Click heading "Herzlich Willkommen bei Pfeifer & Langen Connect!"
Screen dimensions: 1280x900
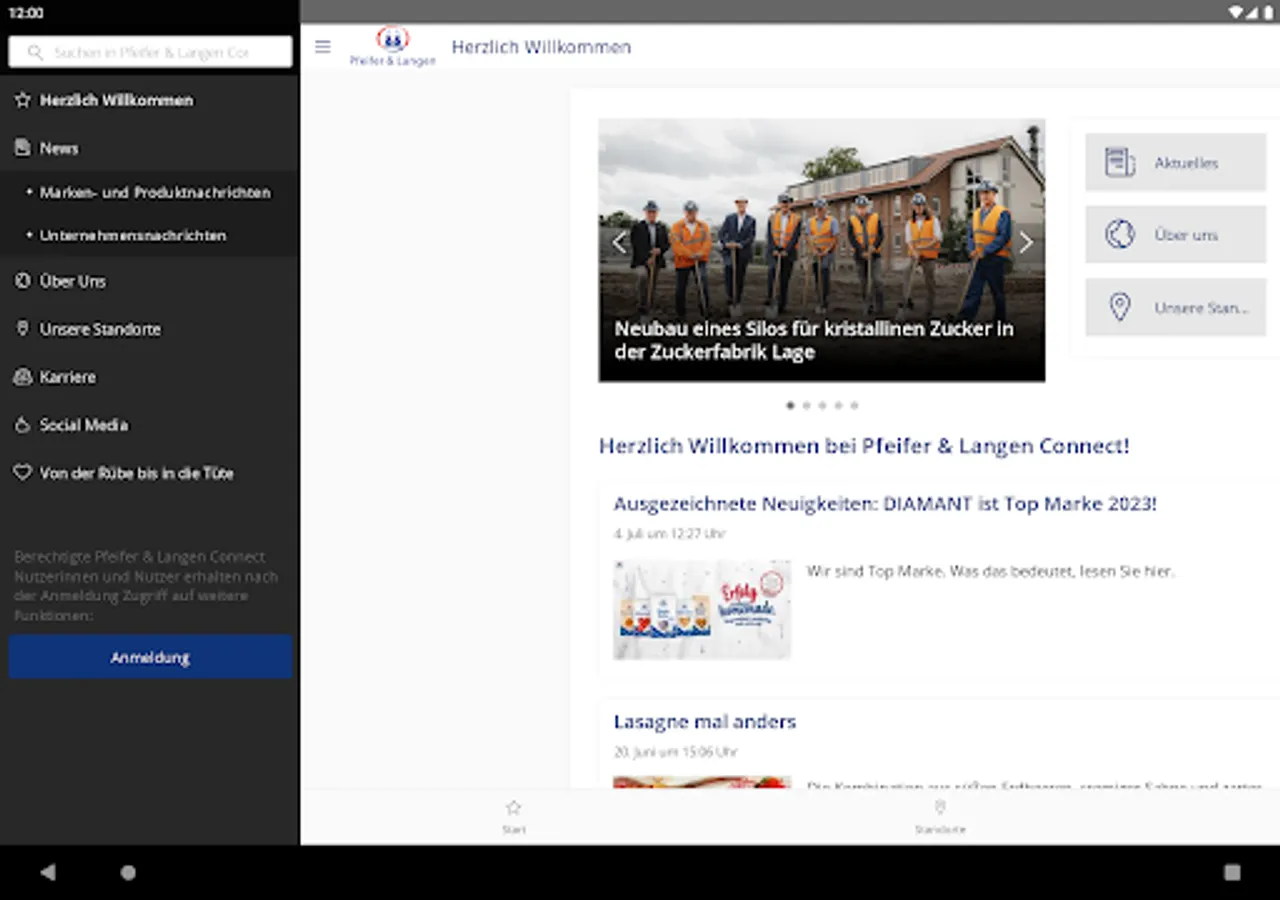(x=864, y=446)
